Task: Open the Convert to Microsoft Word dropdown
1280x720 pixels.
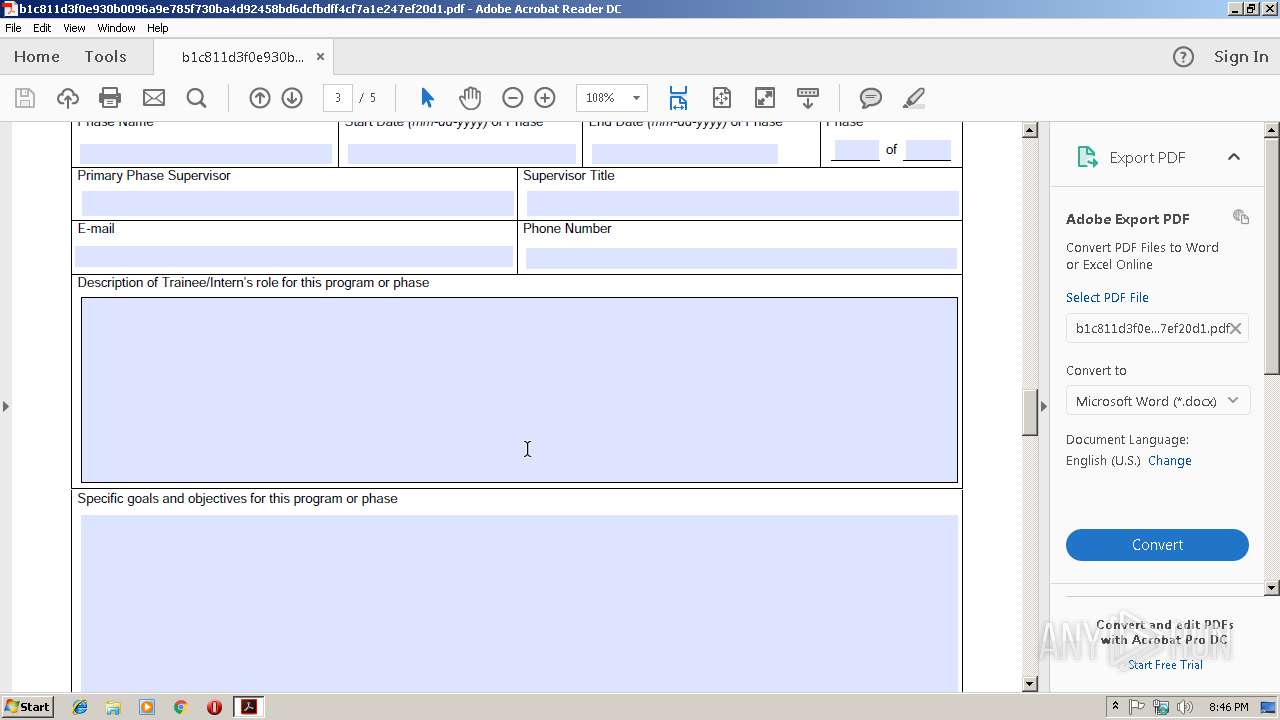Action: pos(1157,401)
